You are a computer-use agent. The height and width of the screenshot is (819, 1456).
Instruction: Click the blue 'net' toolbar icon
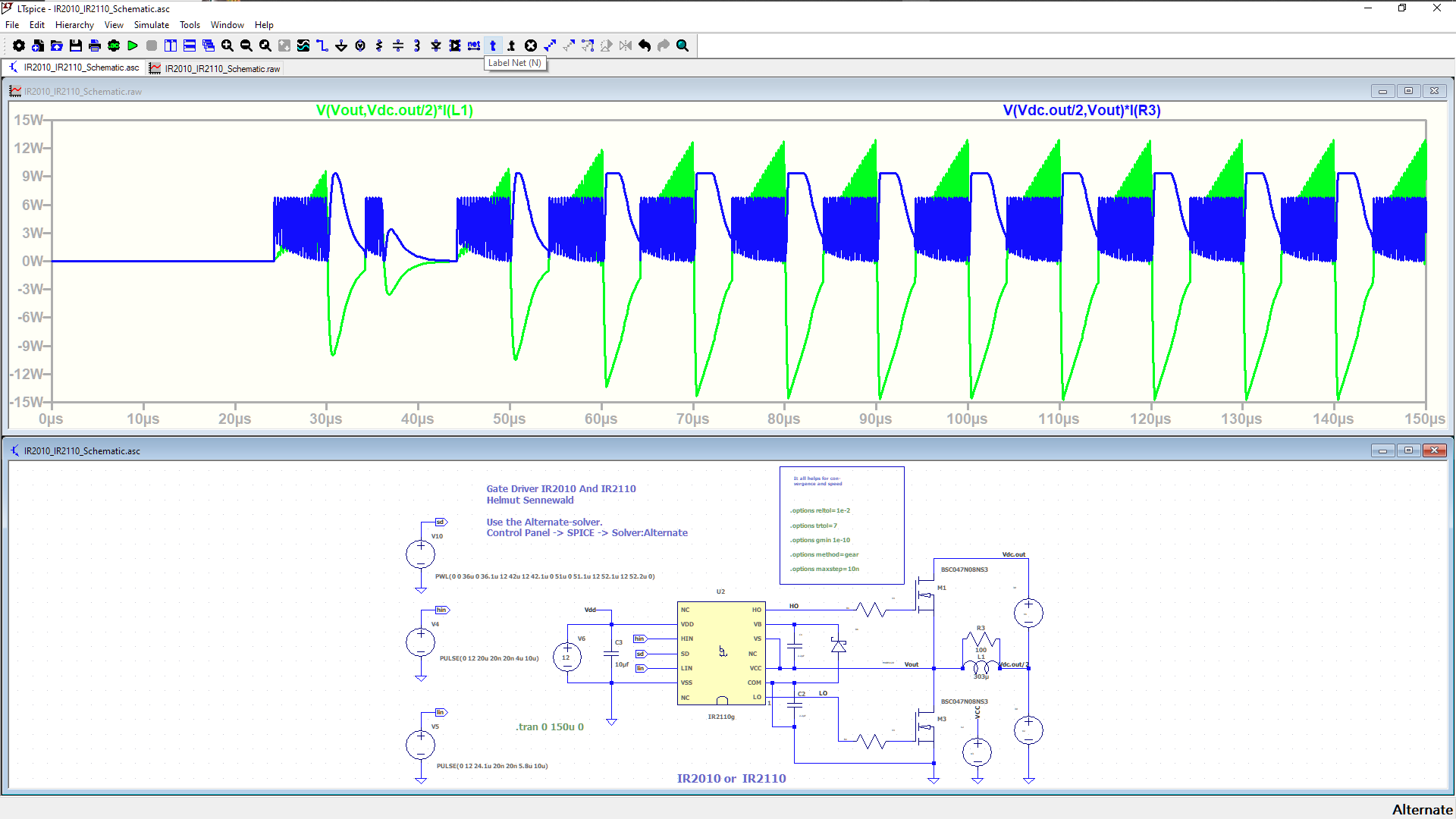474,45
